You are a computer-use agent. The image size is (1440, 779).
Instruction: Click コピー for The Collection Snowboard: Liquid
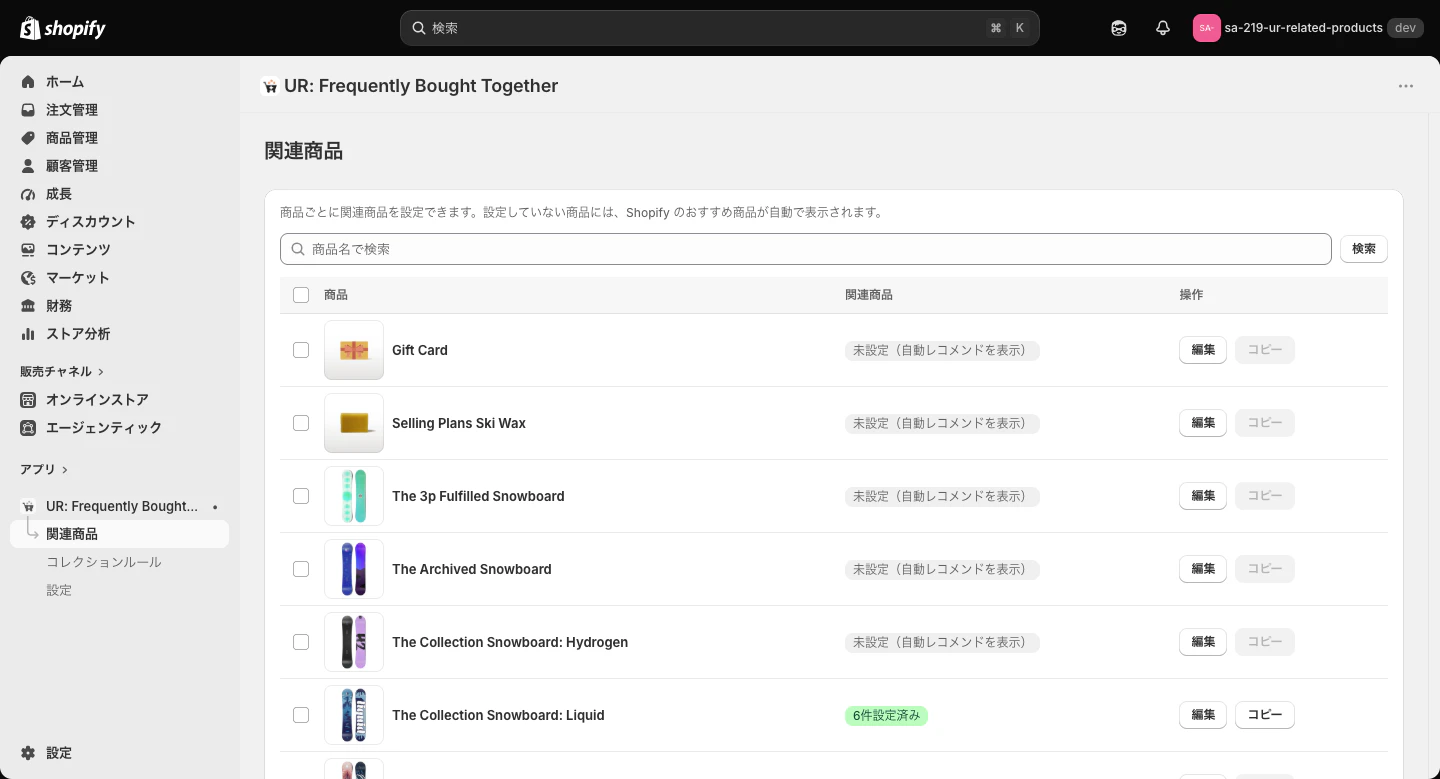[x=1265, y=715]
